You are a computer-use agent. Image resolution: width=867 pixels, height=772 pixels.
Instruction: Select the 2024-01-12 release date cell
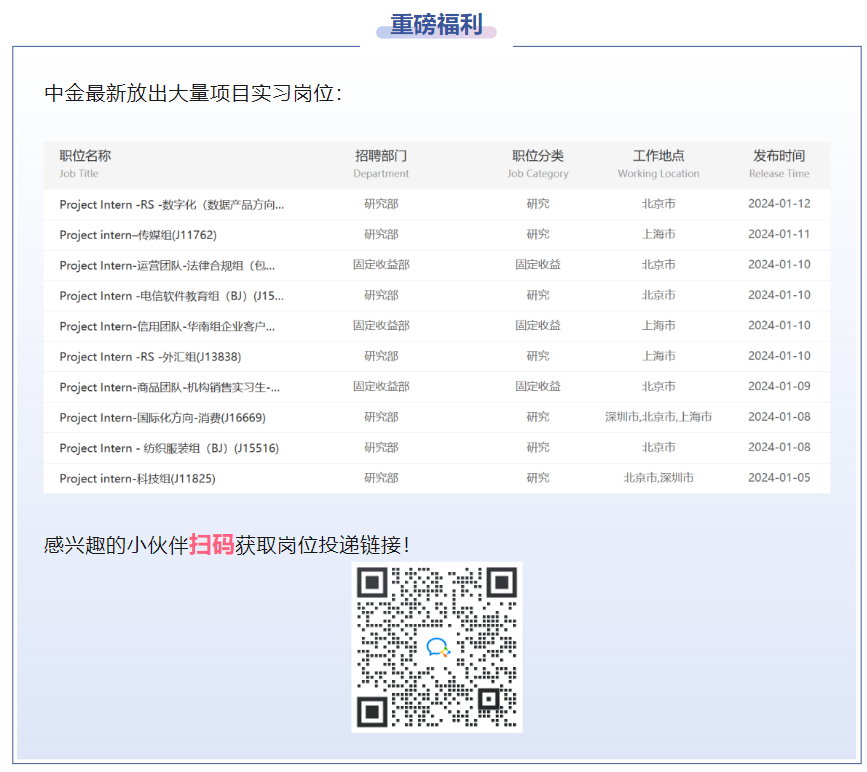(779, 204)
